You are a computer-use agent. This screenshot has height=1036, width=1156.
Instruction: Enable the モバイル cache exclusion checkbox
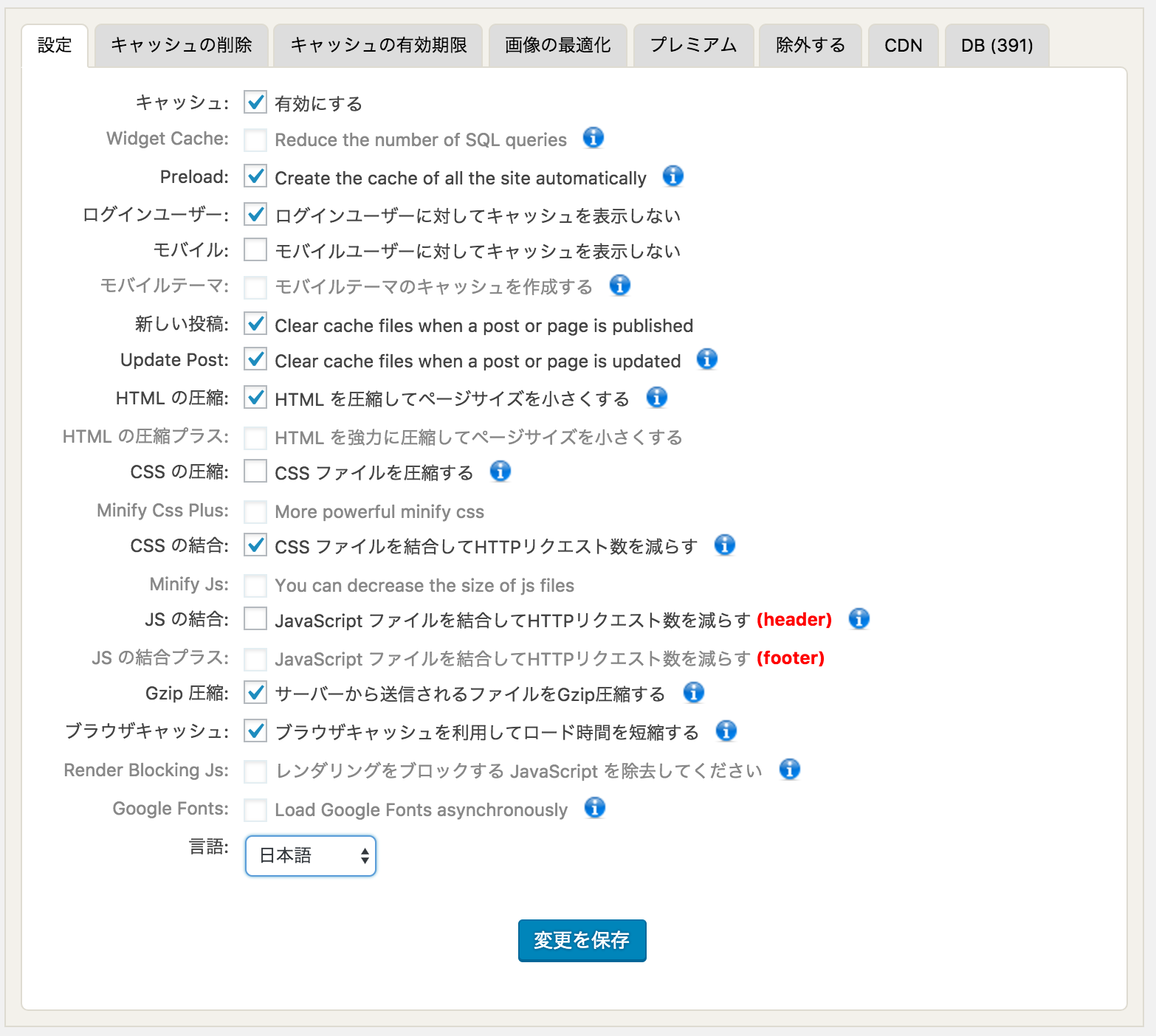click(x=254, y=250)
